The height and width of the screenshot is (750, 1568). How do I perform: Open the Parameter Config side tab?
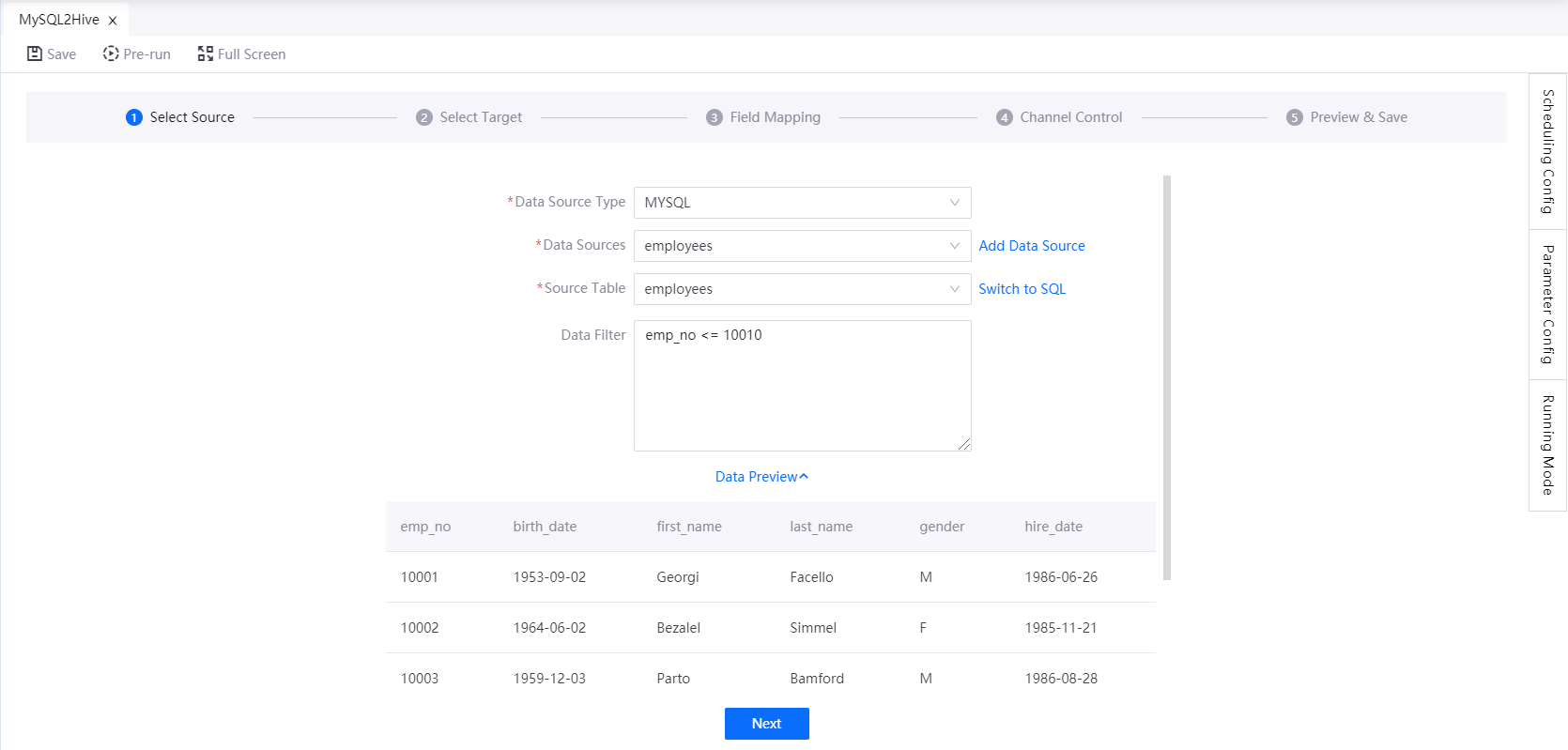(x=1547, y=304)
